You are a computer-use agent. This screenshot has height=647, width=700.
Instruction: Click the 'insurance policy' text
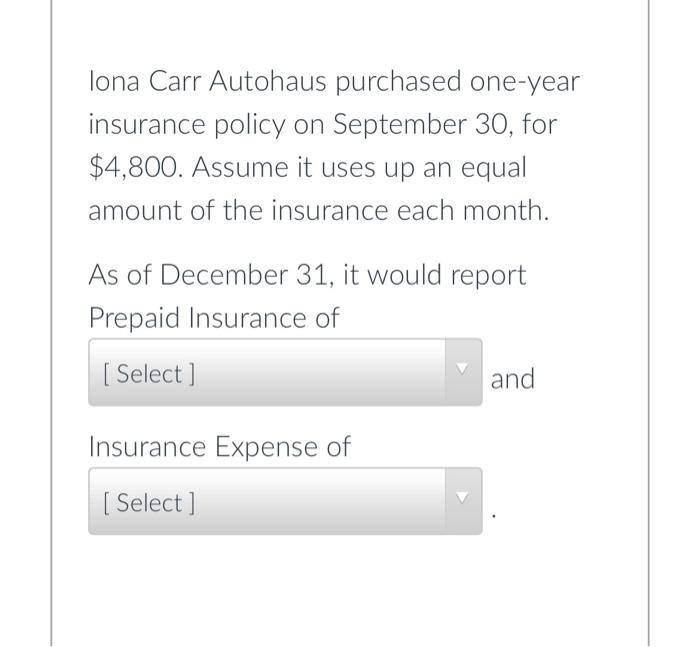click(186, 125)
